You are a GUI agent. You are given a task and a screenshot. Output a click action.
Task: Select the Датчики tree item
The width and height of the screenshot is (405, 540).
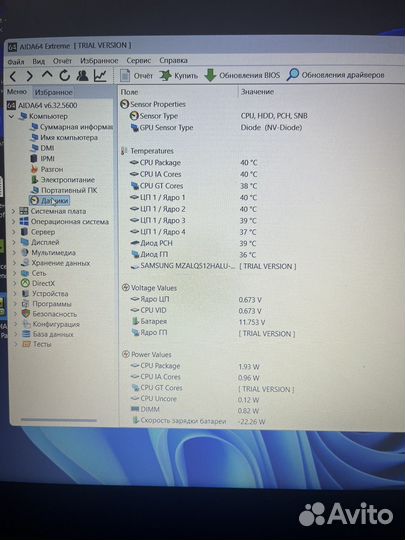pyautogui.click(x=50, y=200)
